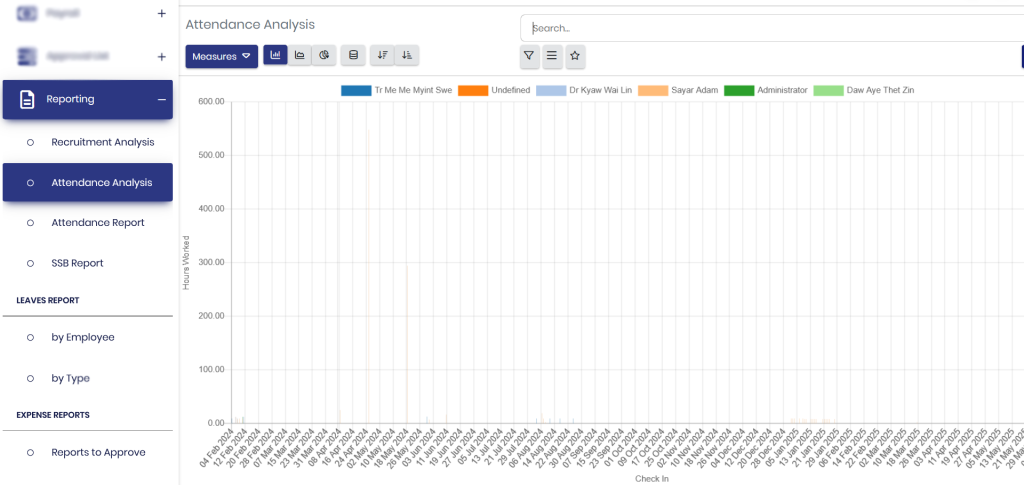Click the Payroll module icon
Screen dimensions: 1024x485
[x=27, y=12]
